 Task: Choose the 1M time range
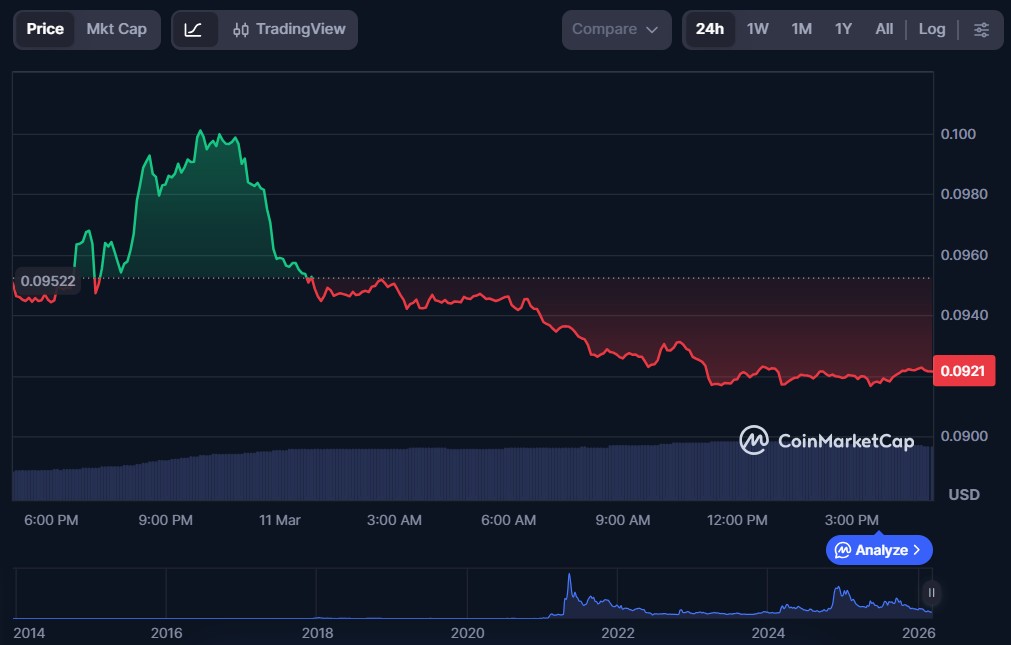(x=801, y=29)
